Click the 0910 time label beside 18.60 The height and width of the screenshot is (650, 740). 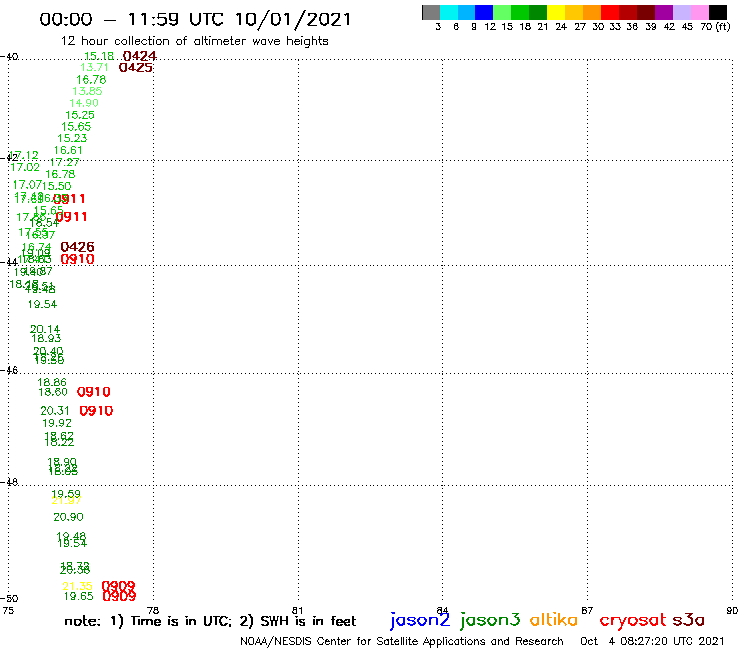[93, 392]
